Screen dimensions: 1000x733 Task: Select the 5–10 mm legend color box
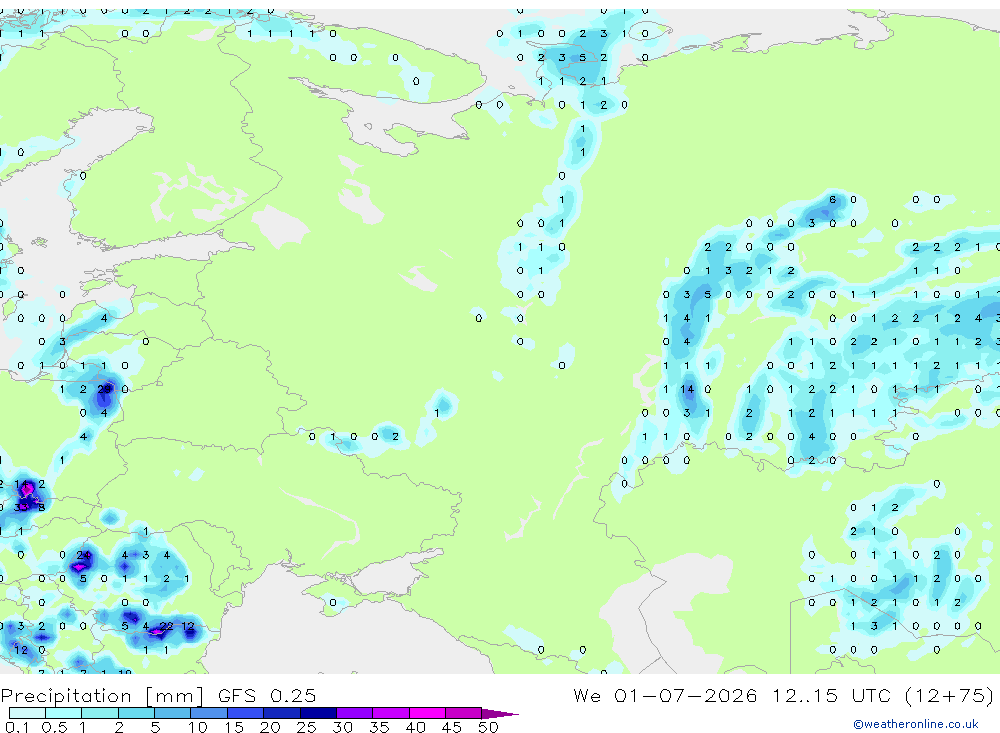click(173, 713)
